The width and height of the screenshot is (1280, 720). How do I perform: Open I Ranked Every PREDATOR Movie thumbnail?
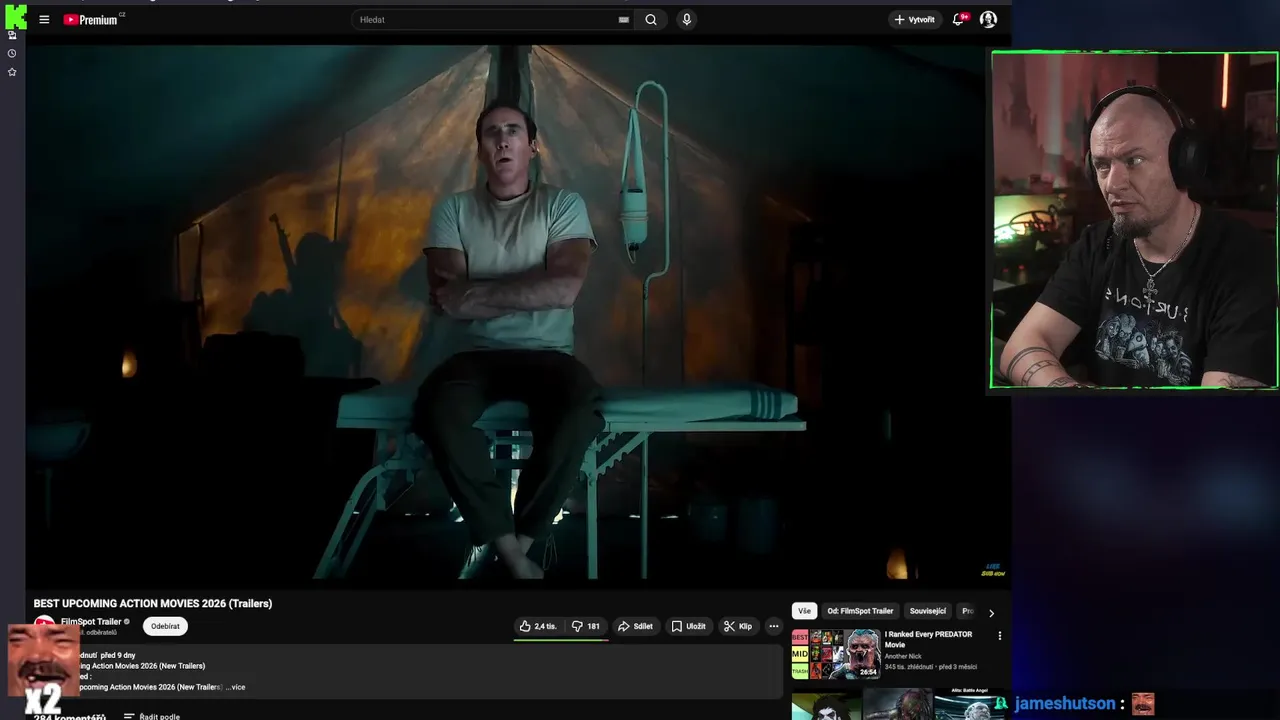pyautogui.click(x=836, y=654)
